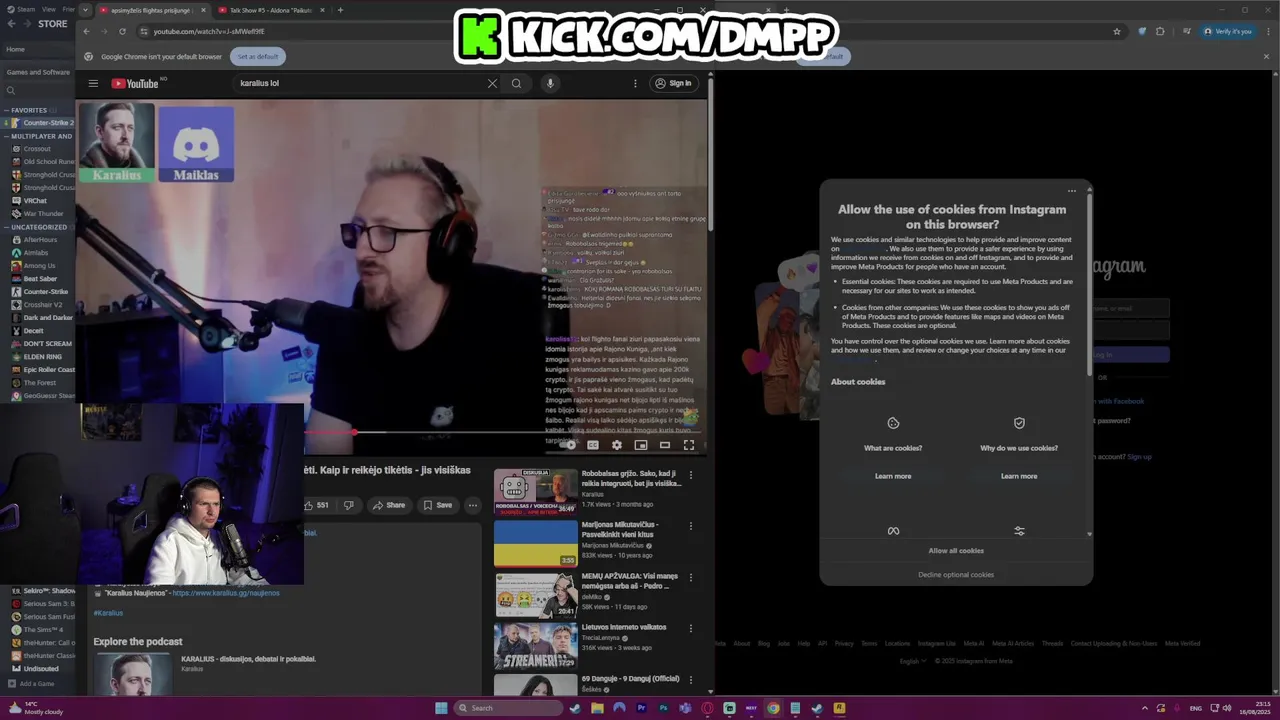Open Steam menu in Steam window
The image size is (1280, 720).
[x=22, y=9]
